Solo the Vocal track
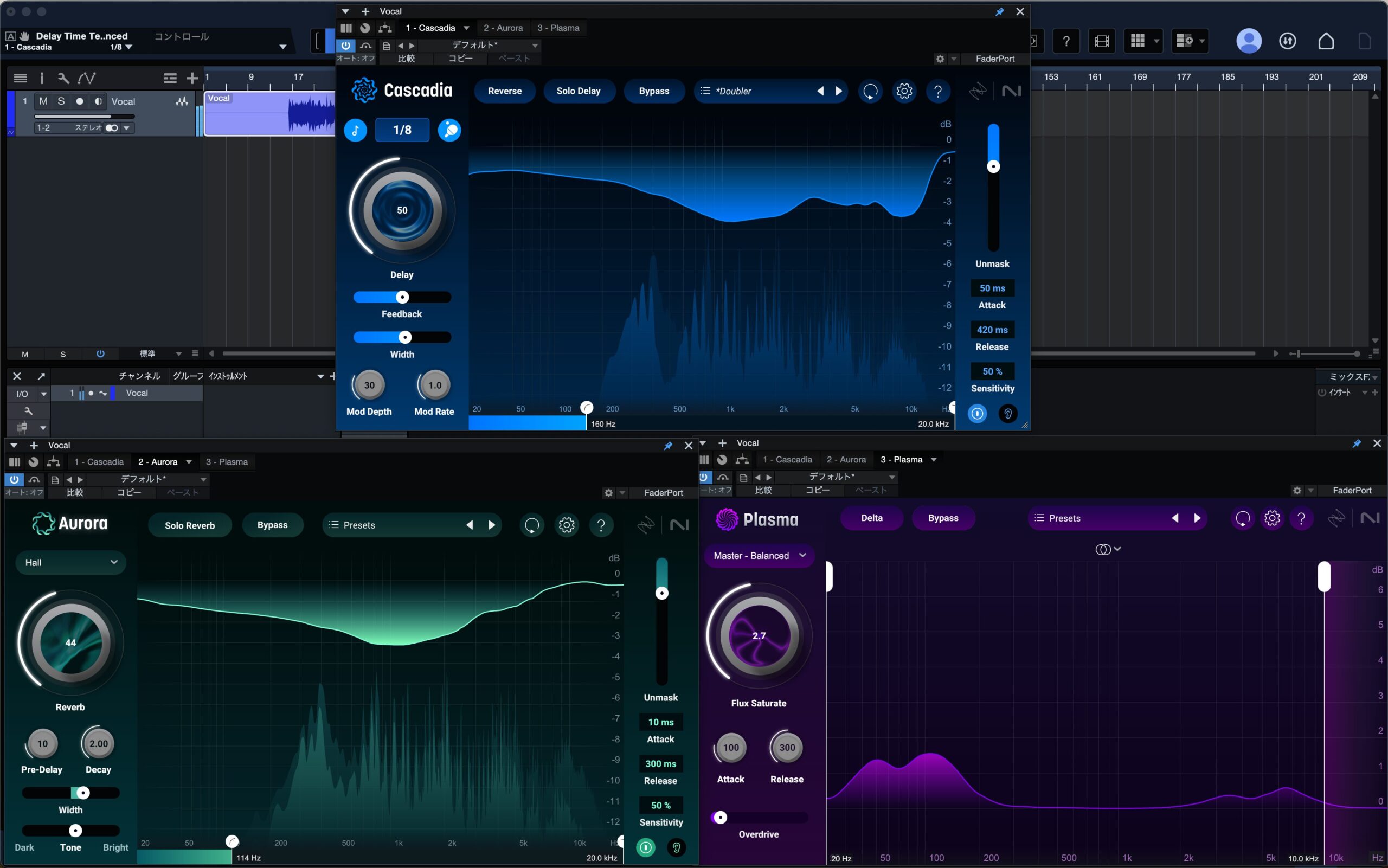 (61, 101)
